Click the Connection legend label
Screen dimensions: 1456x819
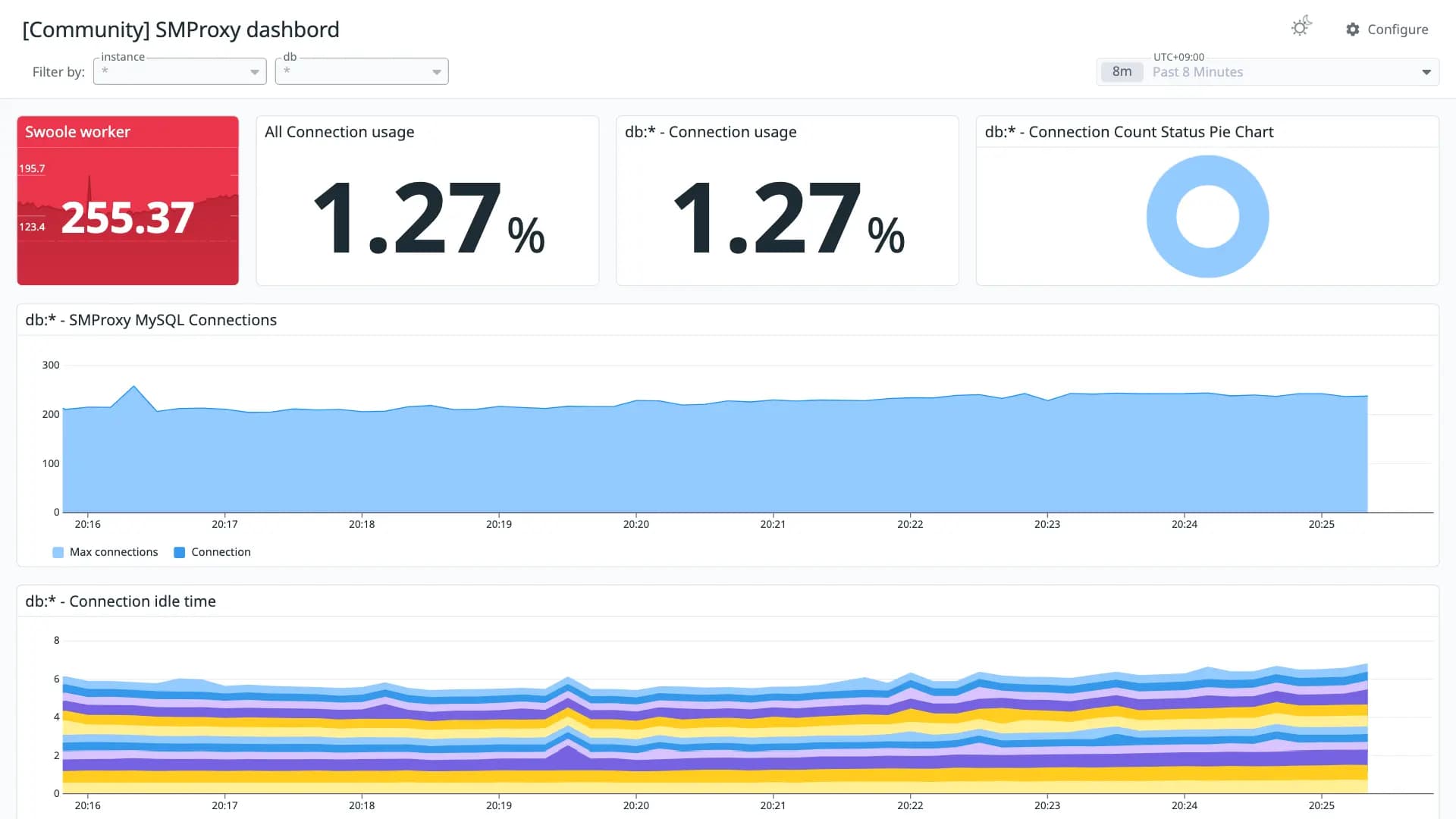[221, 552]
